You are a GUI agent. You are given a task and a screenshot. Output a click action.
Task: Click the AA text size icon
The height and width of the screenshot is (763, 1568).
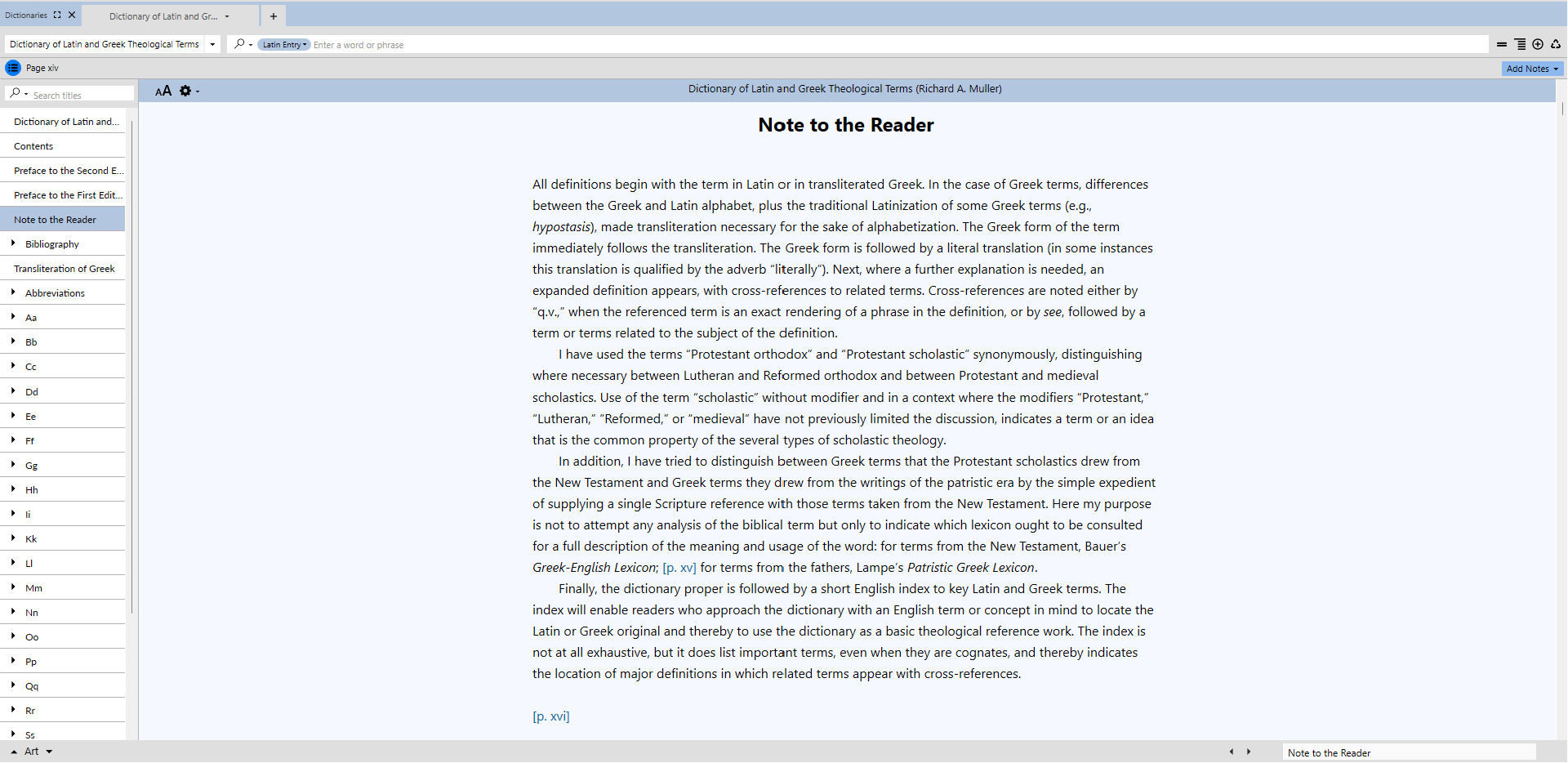tap(163, 91)
